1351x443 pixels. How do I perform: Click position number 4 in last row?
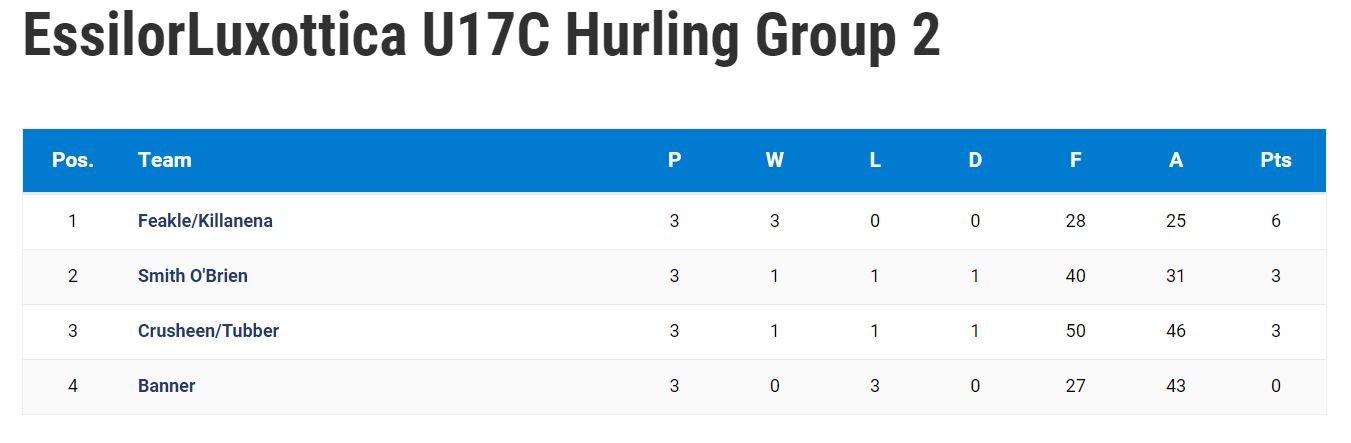tap(72, 386)
